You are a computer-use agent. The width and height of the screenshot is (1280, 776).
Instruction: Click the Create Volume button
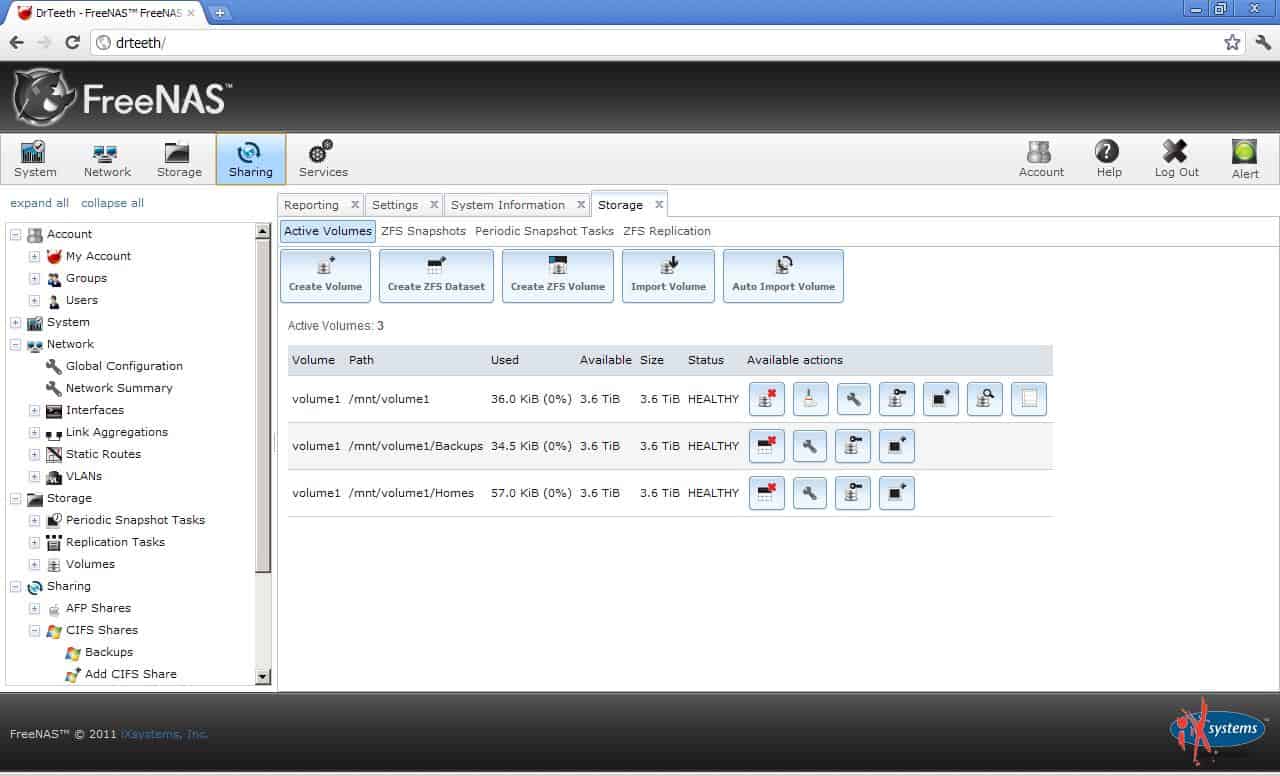[x=325, y=276]
